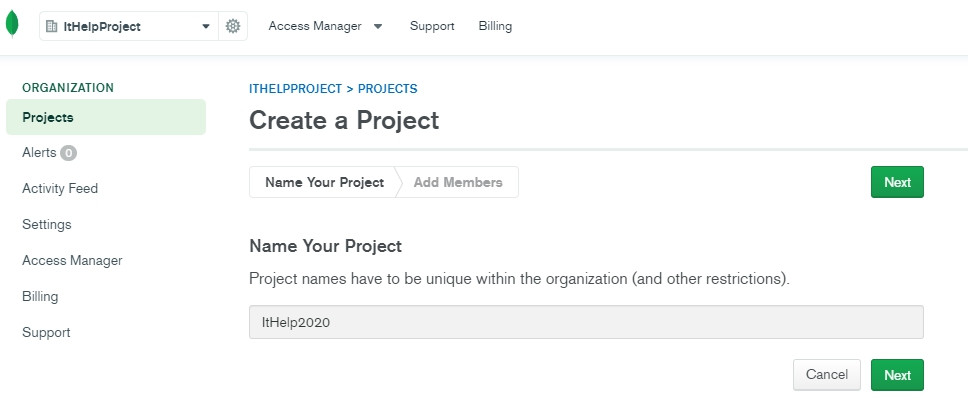Click the ITHELPPROJECT breadcrumb link
The height and width of the screenshot is (411, 968).
tap(295, 89)
